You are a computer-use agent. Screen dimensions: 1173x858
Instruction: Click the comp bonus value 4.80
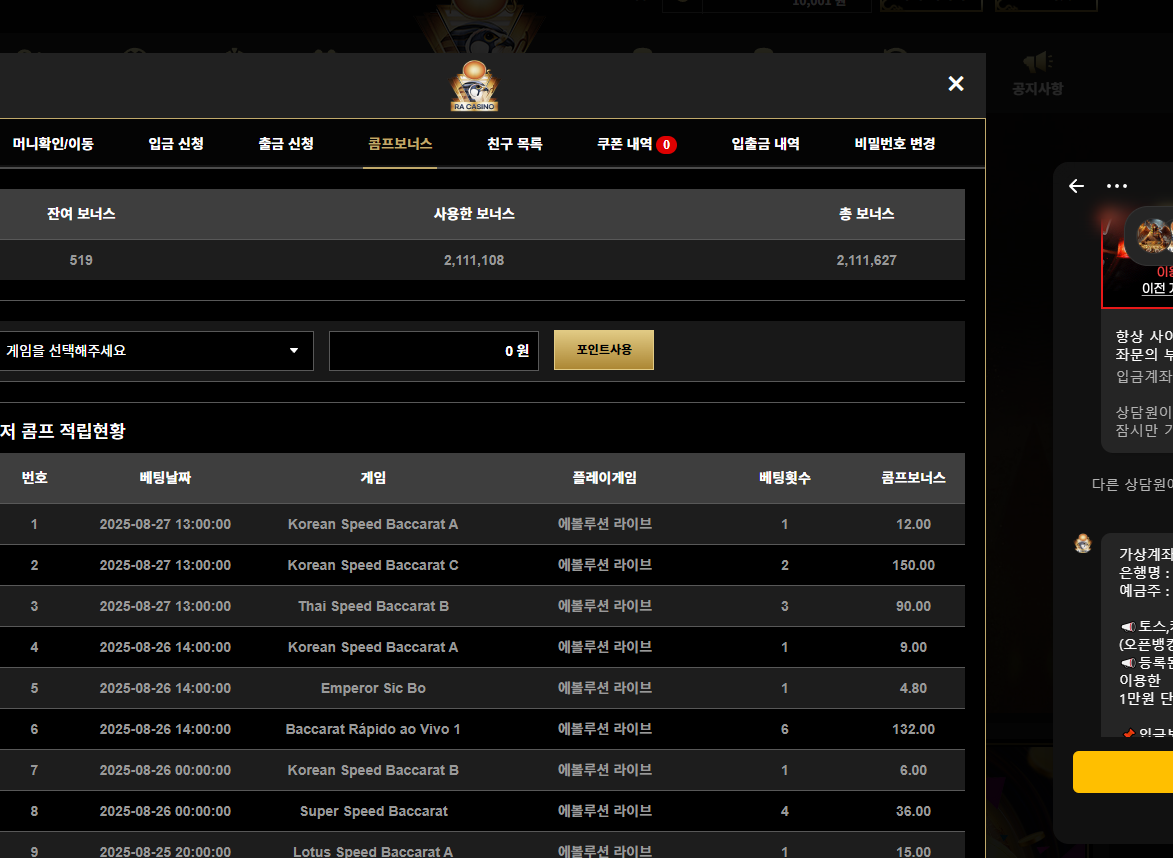(913, 688)
